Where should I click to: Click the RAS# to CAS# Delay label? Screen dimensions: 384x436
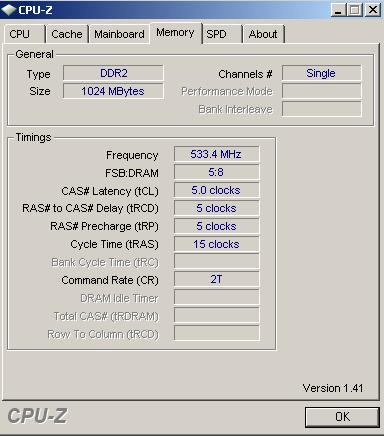90,208
